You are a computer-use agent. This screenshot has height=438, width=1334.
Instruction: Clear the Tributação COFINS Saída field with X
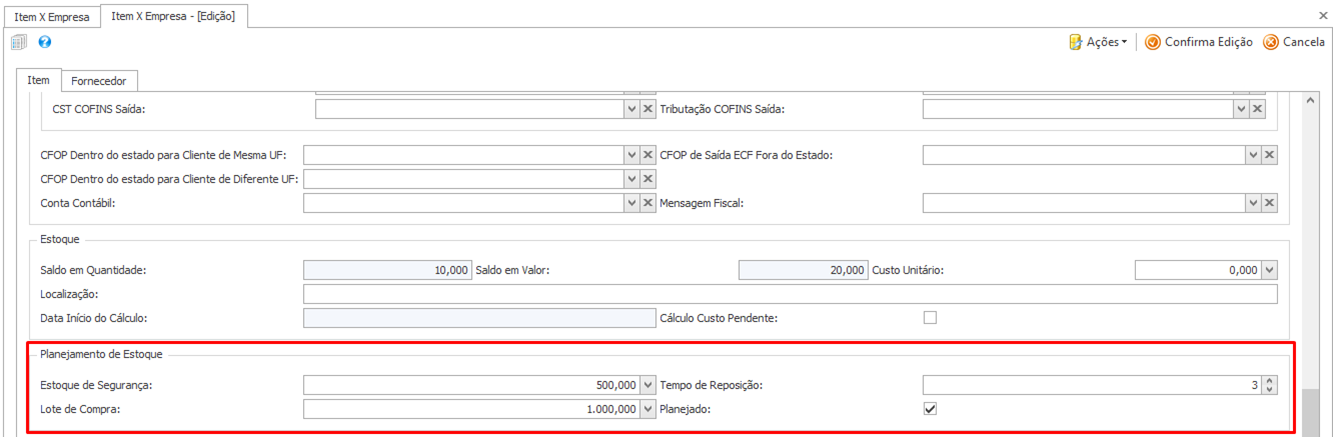(x=1258, y=109)
